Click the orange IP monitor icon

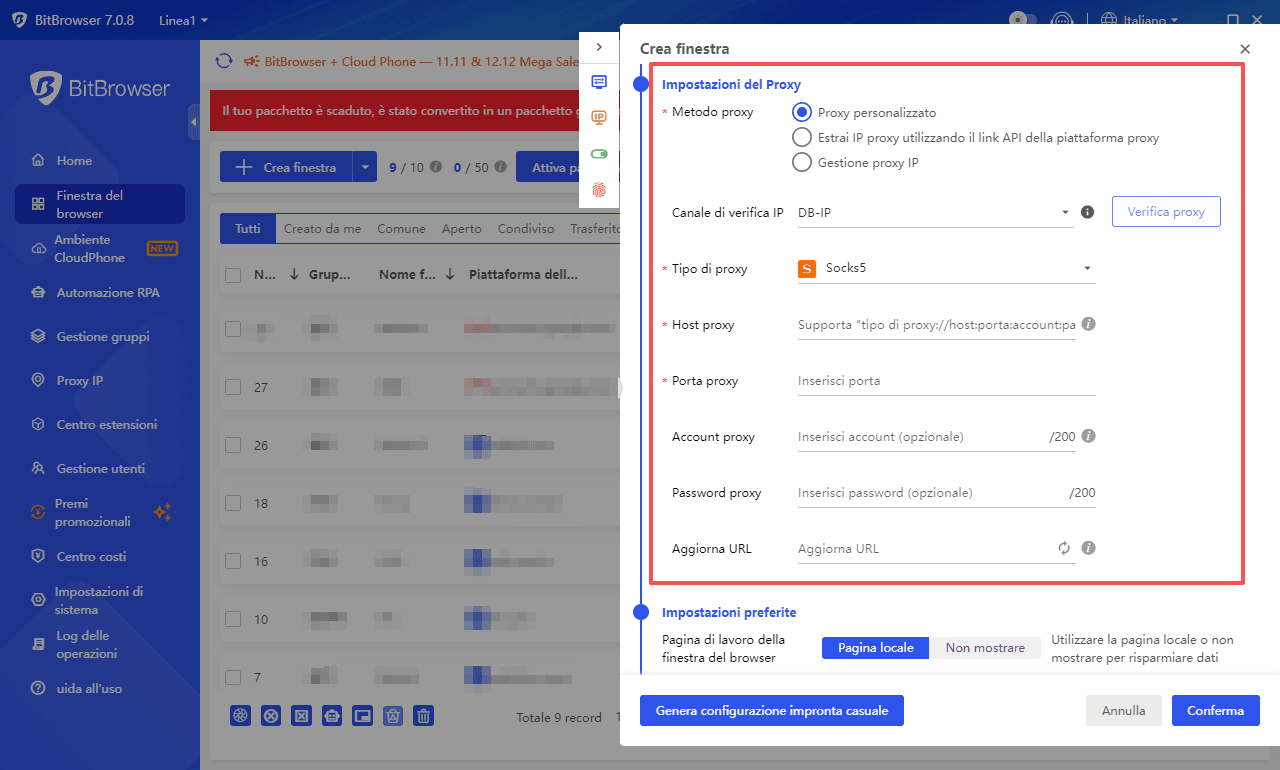(x=599, y=117)
